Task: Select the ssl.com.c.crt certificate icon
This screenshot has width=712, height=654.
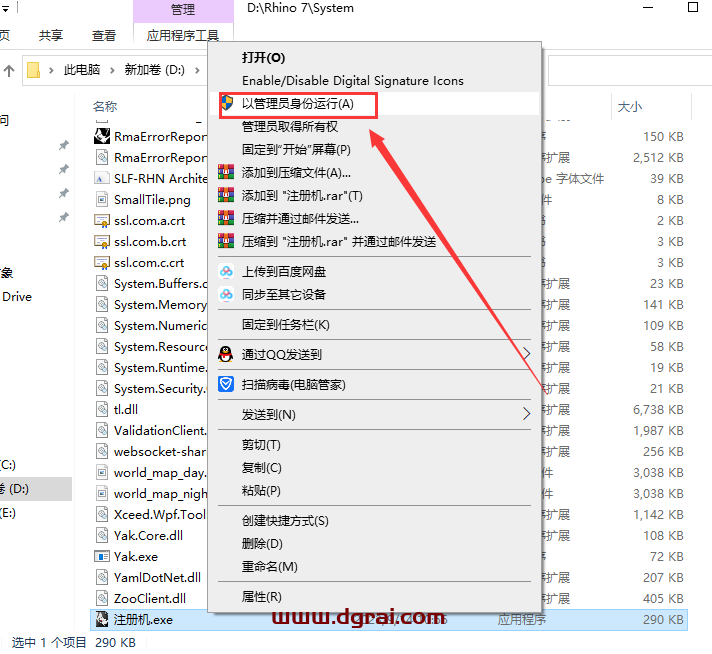Action: [102, 263]
